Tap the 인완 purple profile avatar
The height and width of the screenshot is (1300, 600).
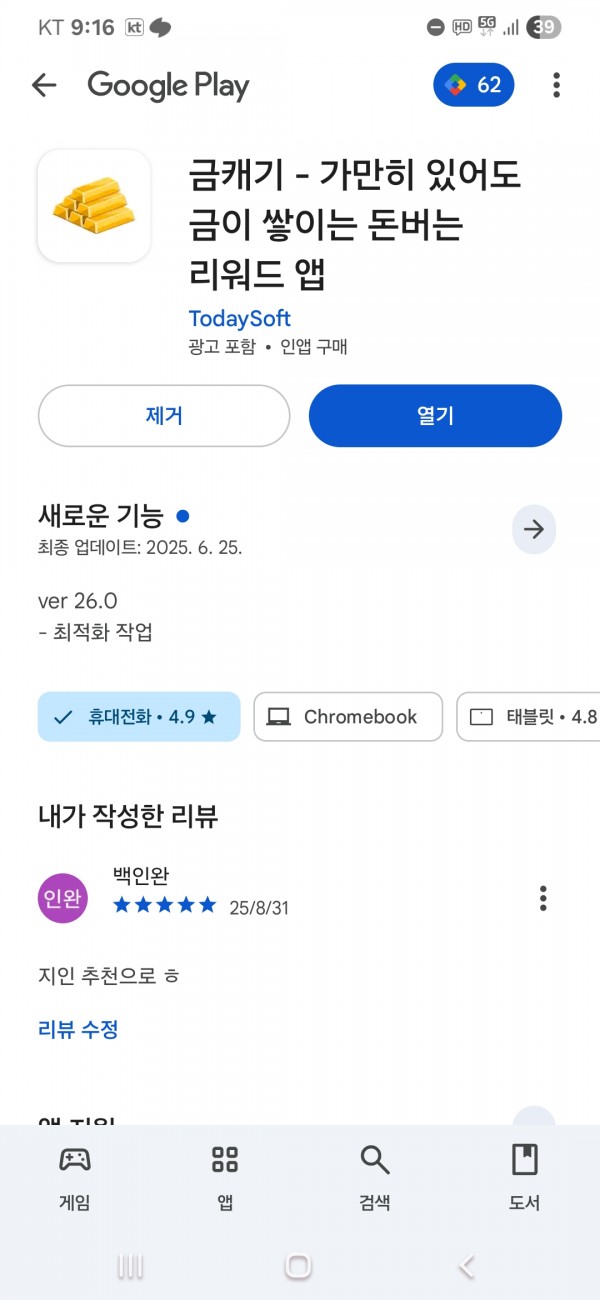(x=63, y=898)
